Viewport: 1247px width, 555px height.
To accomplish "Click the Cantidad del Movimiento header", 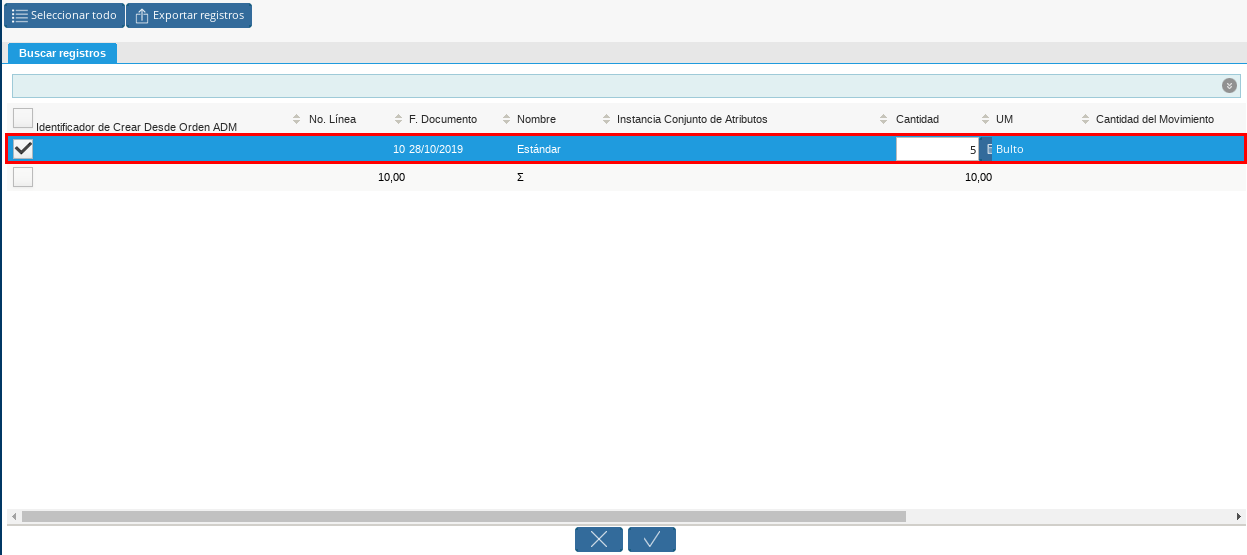I will click(x=1154, y=119).
